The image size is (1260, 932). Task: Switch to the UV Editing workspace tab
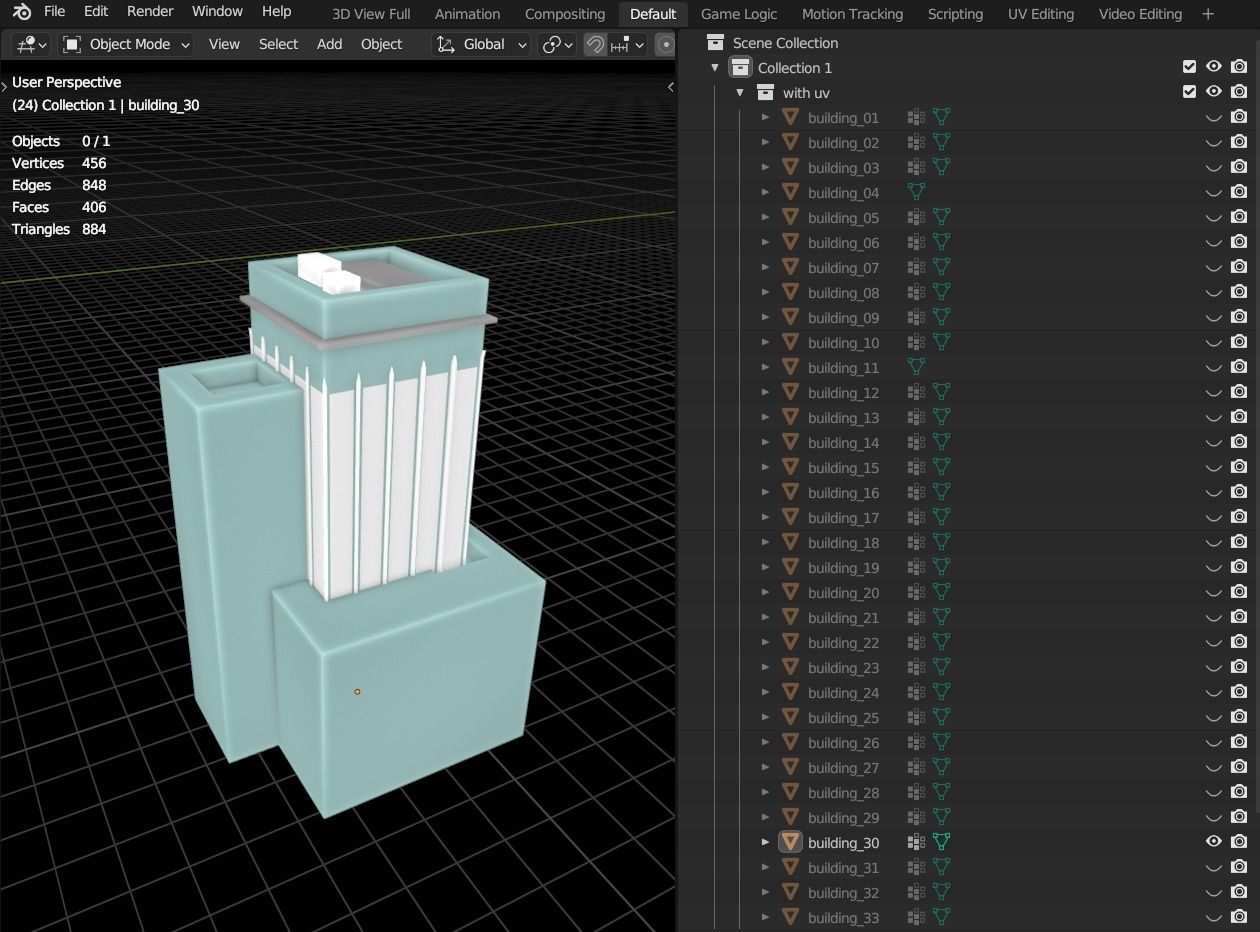coord(1040,14)
